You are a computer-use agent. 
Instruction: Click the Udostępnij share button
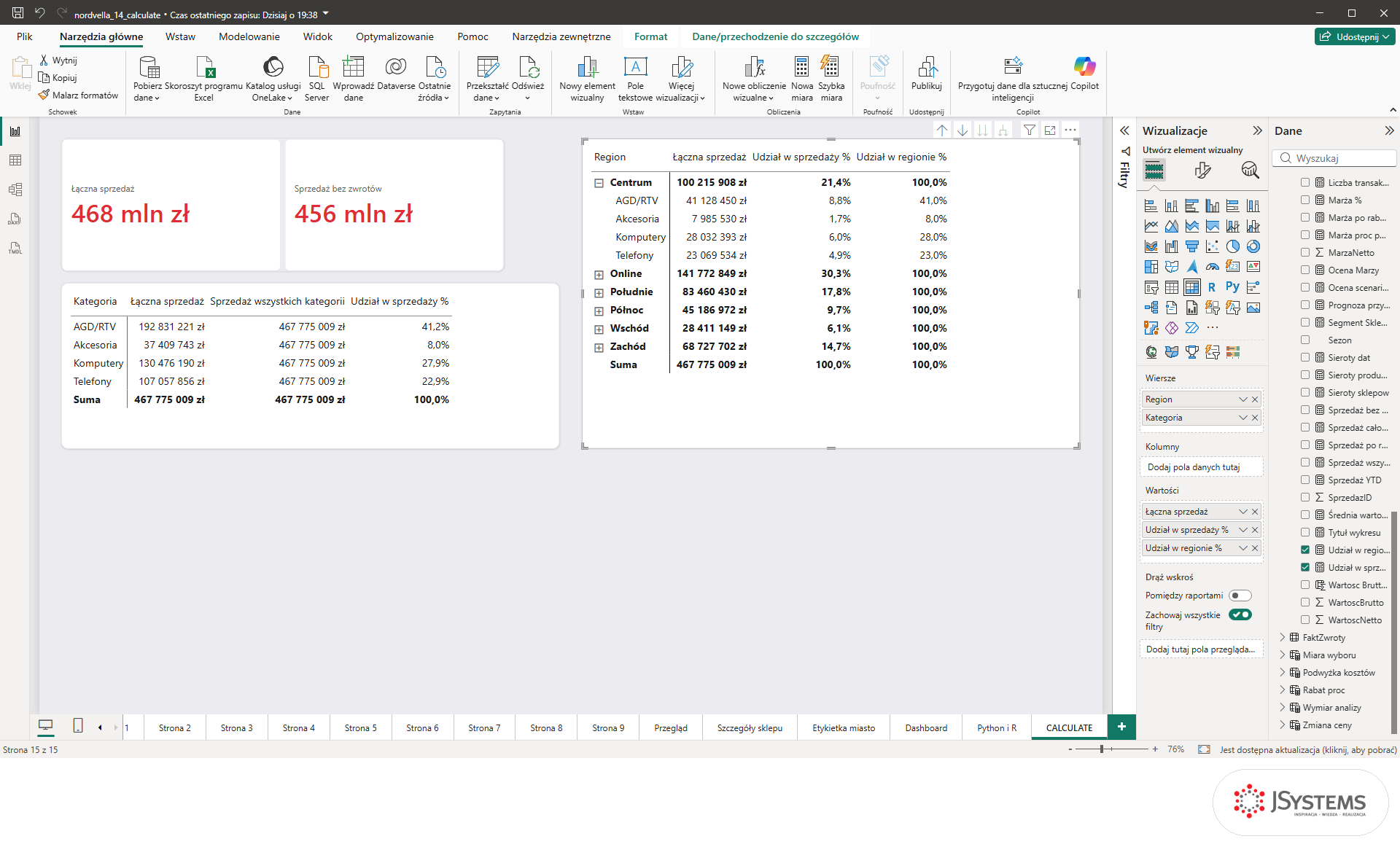1355,36
